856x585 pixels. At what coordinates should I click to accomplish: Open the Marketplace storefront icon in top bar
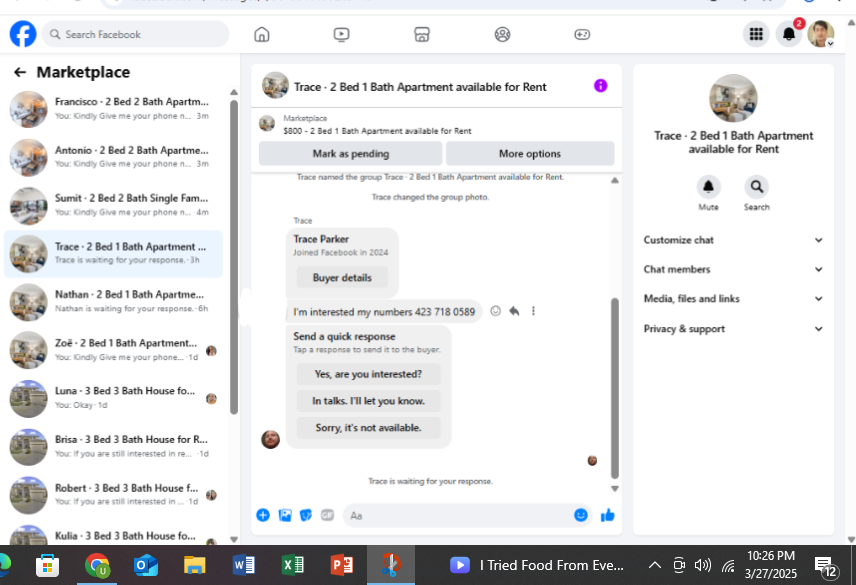421,34
